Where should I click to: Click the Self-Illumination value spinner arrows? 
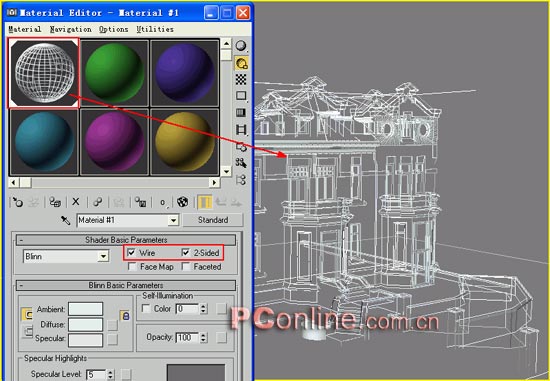(203, 309)
